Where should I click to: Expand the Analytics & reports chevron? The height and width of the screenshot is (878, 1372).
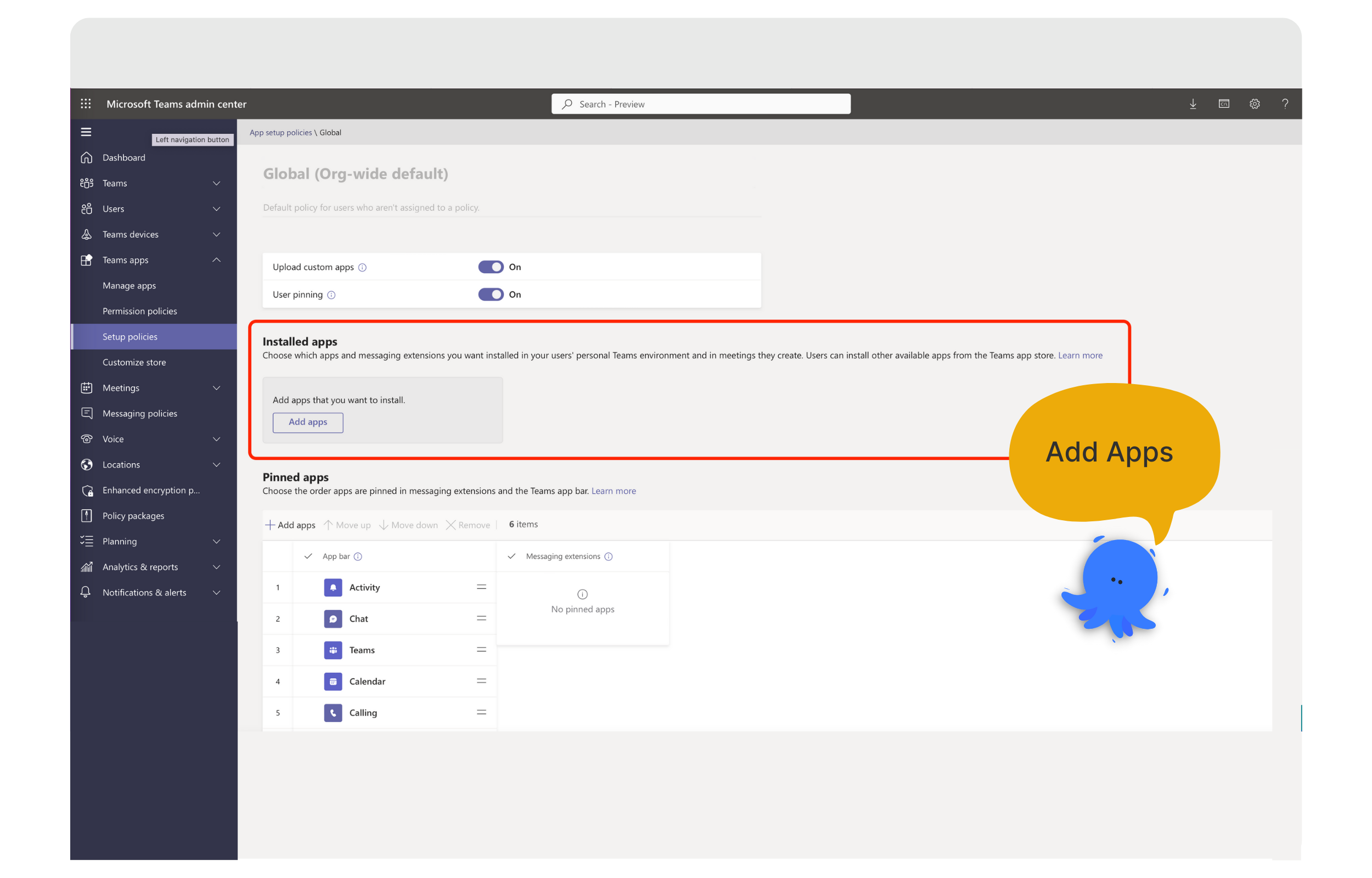[217, 567]
